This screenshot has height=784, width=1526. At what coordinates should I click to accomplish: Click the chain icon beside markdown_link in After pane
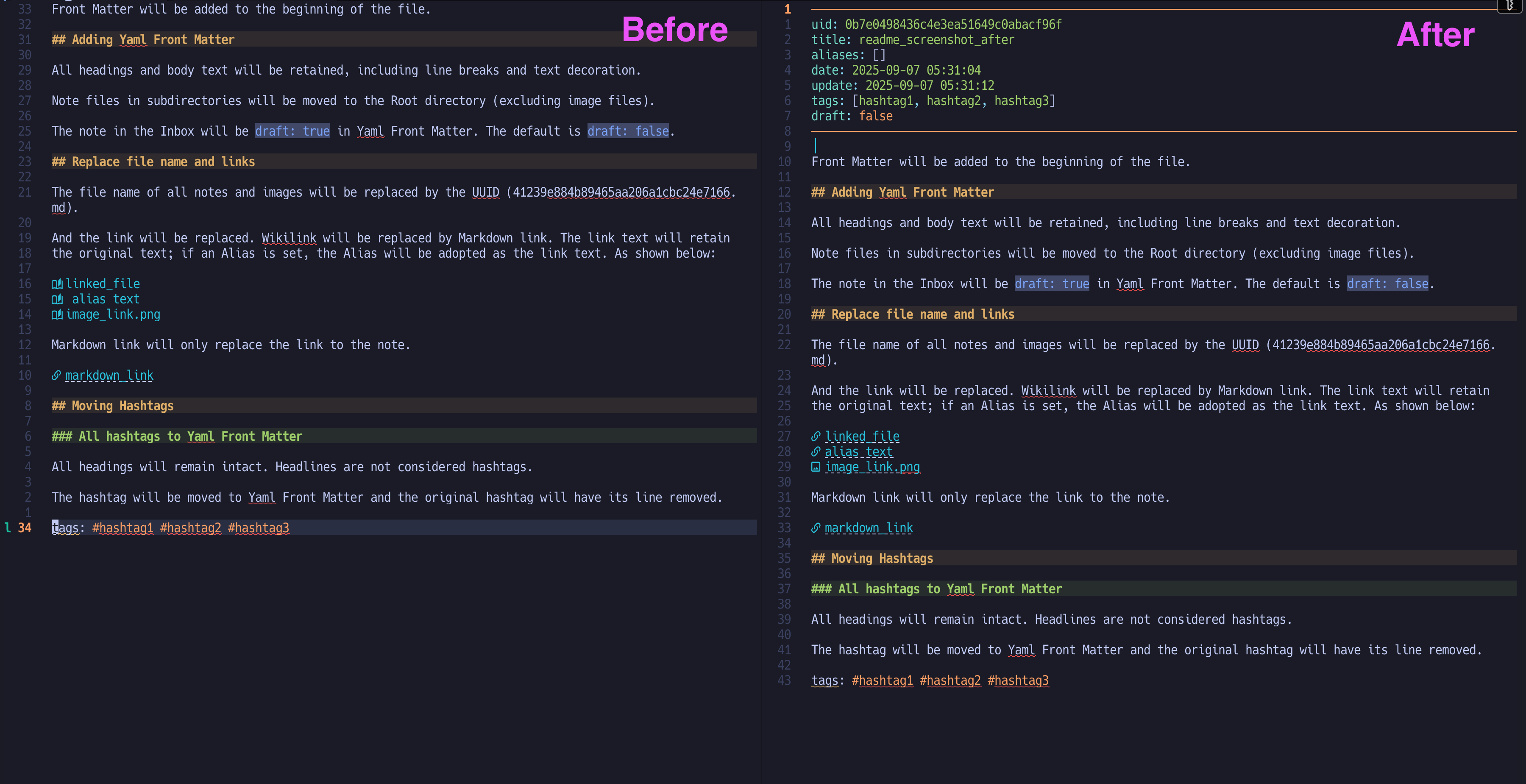point(816,528)
